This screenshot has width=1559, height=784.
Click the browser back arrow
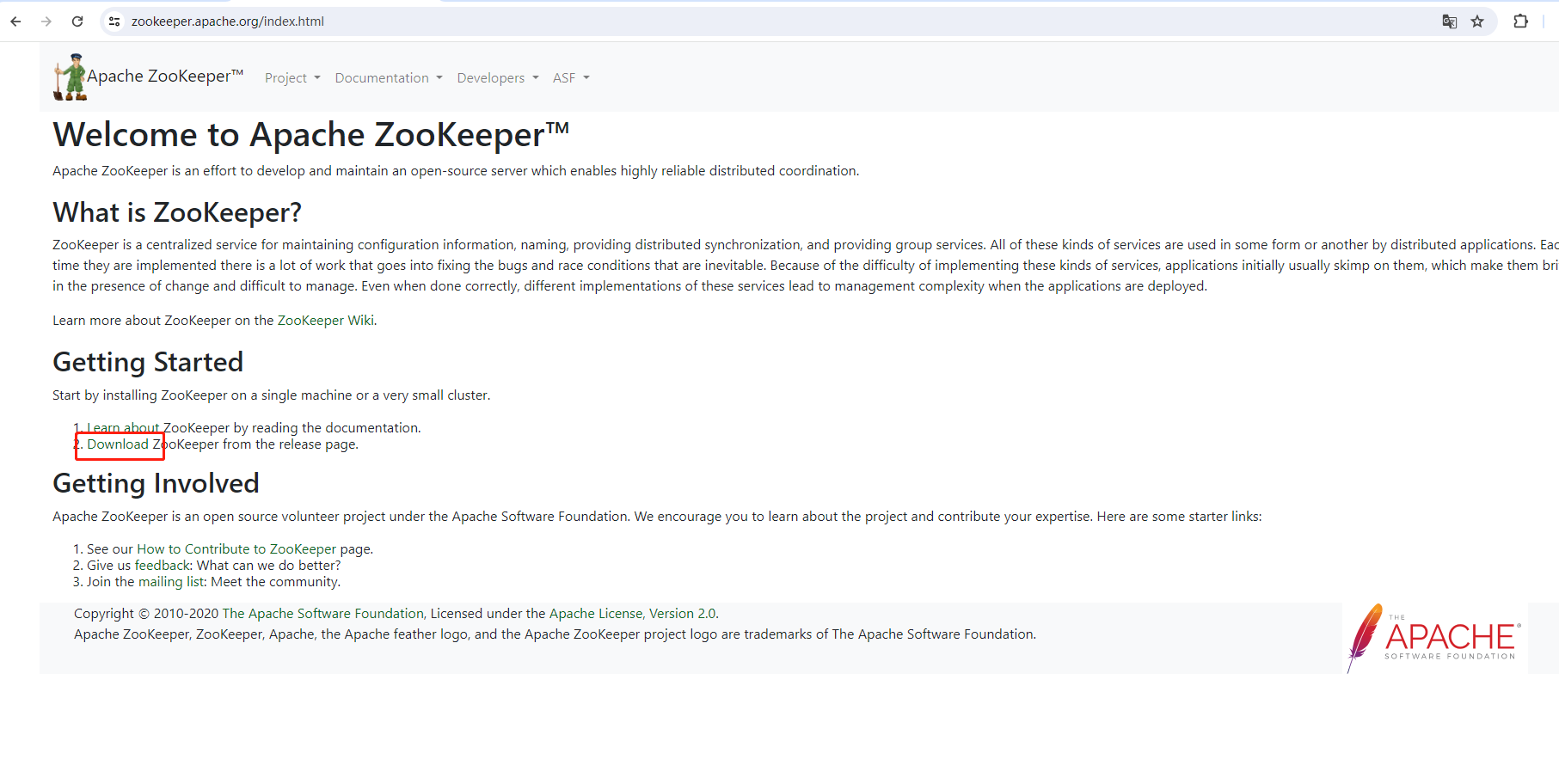click(x=15, y=21)
